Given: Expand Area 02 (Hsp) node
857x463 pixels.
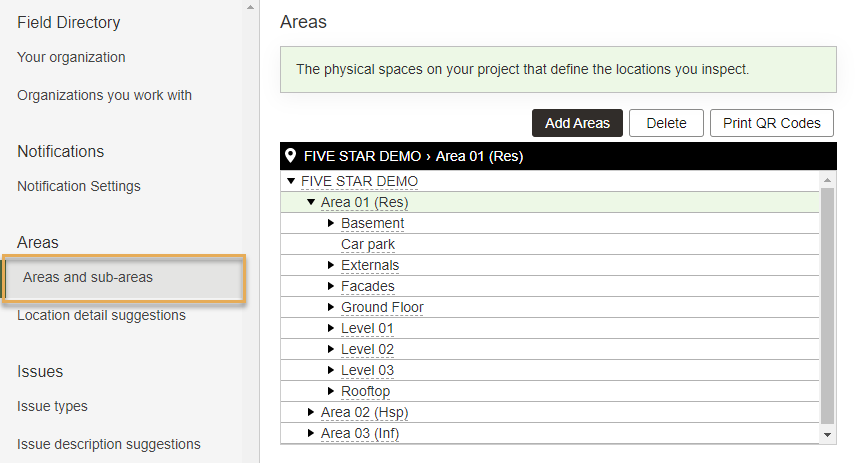Looking at the screenshot, I should 310,412.
